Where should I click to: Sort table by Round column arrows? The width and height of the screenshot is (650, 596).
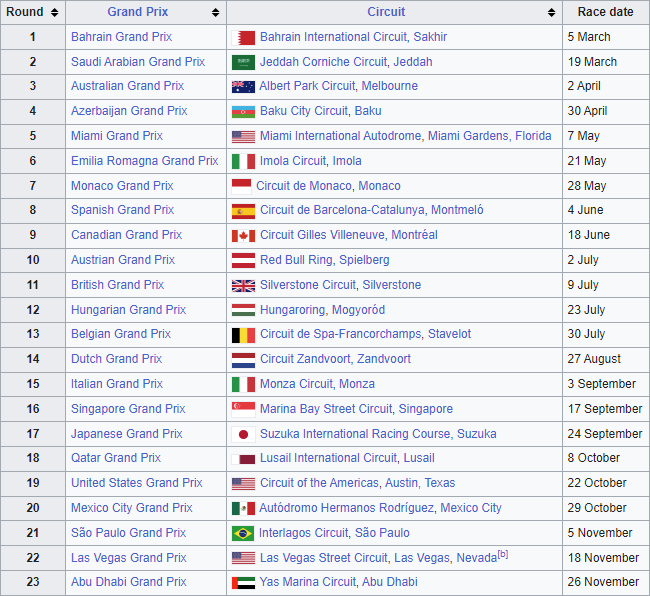click(54, 13)
